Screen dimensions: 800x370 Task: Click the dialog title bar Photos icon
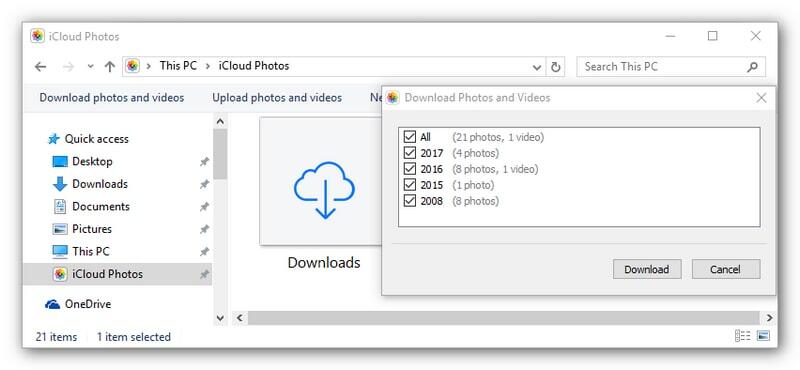pos(392,97)
